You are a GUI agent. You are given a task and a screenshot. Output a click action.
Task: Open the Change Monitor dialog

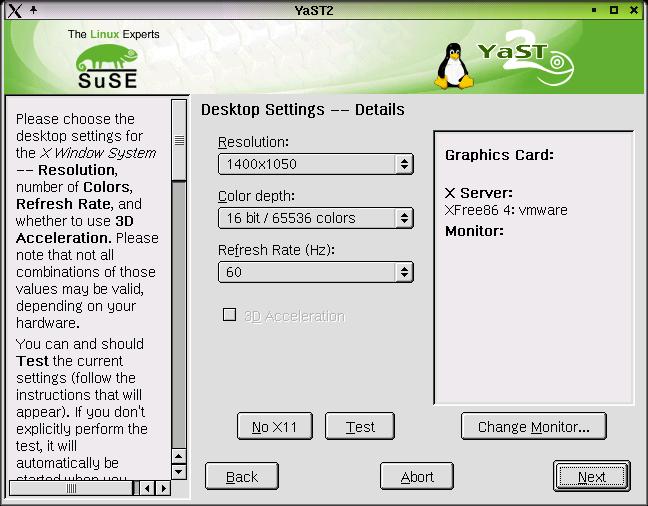coord(533,427)
